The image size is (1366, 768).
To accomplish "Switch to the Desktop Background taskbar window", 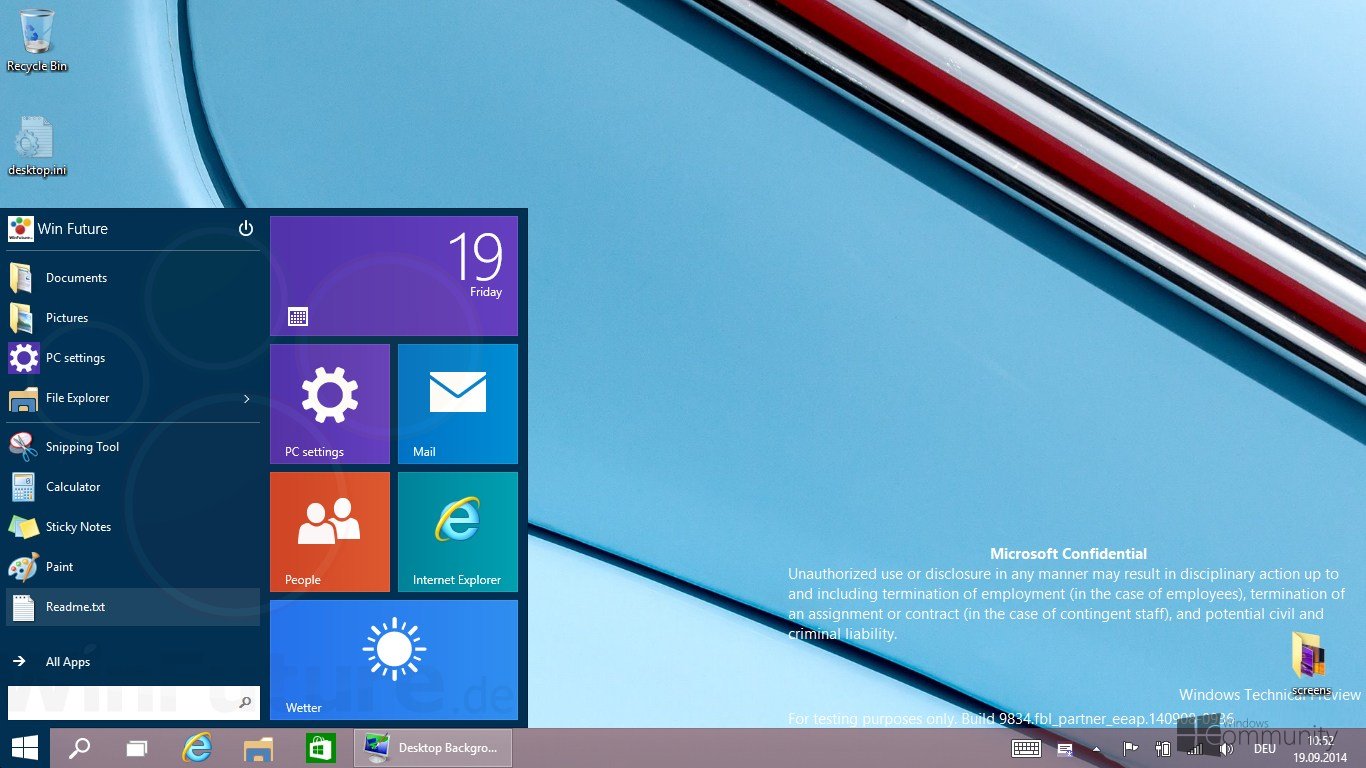I will click(432, 747).
